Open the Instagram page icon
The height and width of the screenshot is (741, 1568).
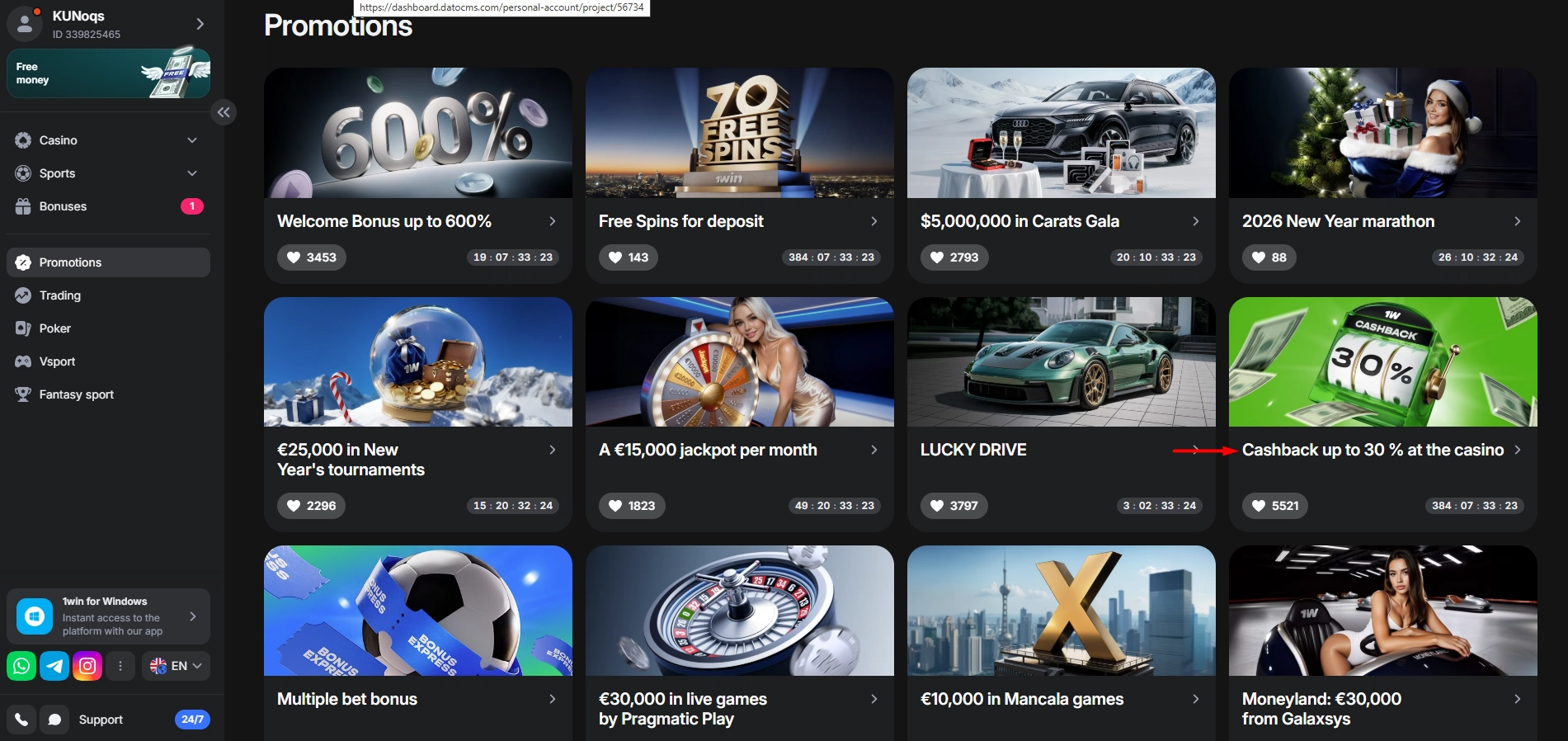[x=87, y=666]
